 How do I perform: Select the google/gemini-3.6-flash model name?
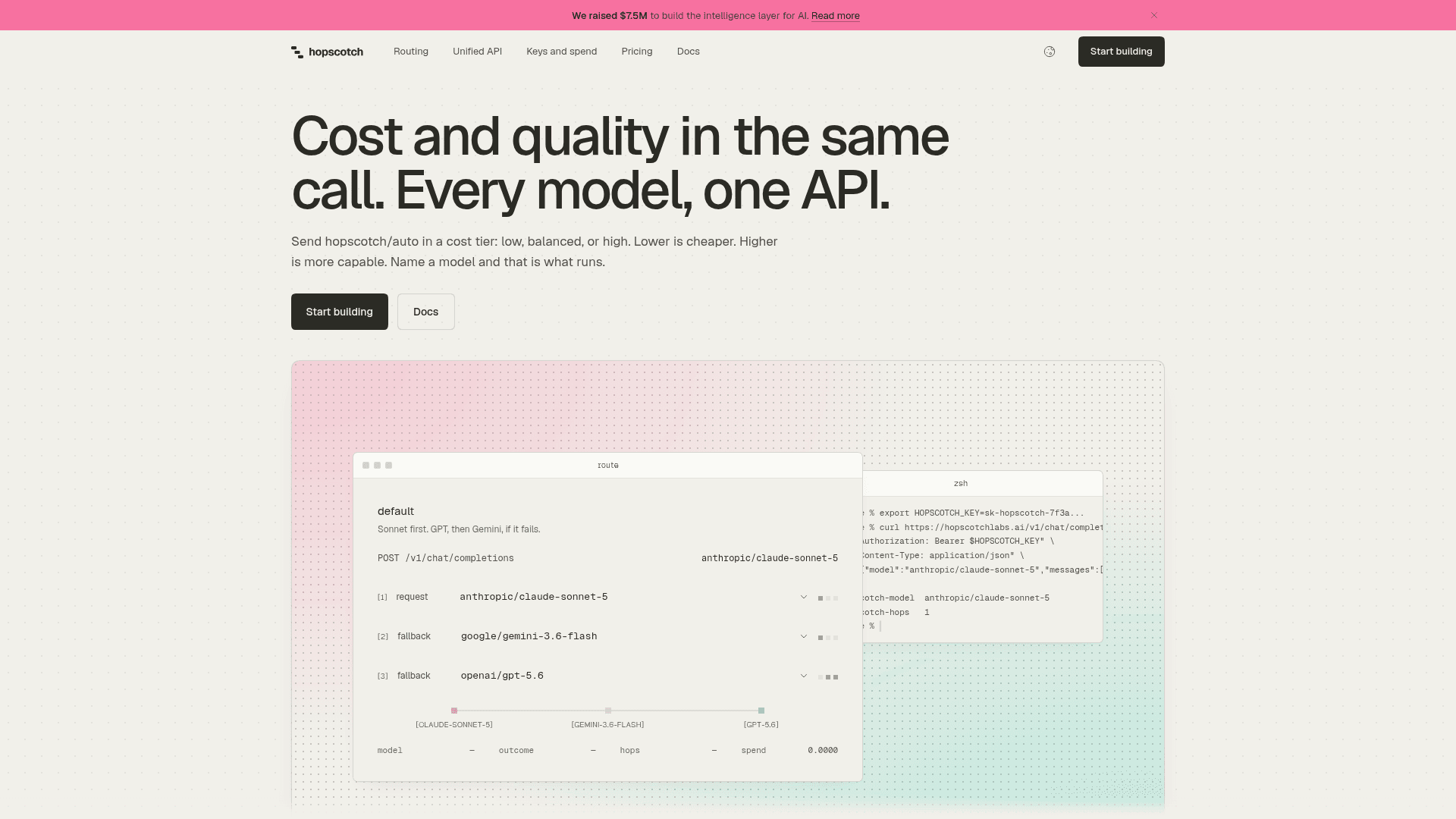click(x=529, y=636)
